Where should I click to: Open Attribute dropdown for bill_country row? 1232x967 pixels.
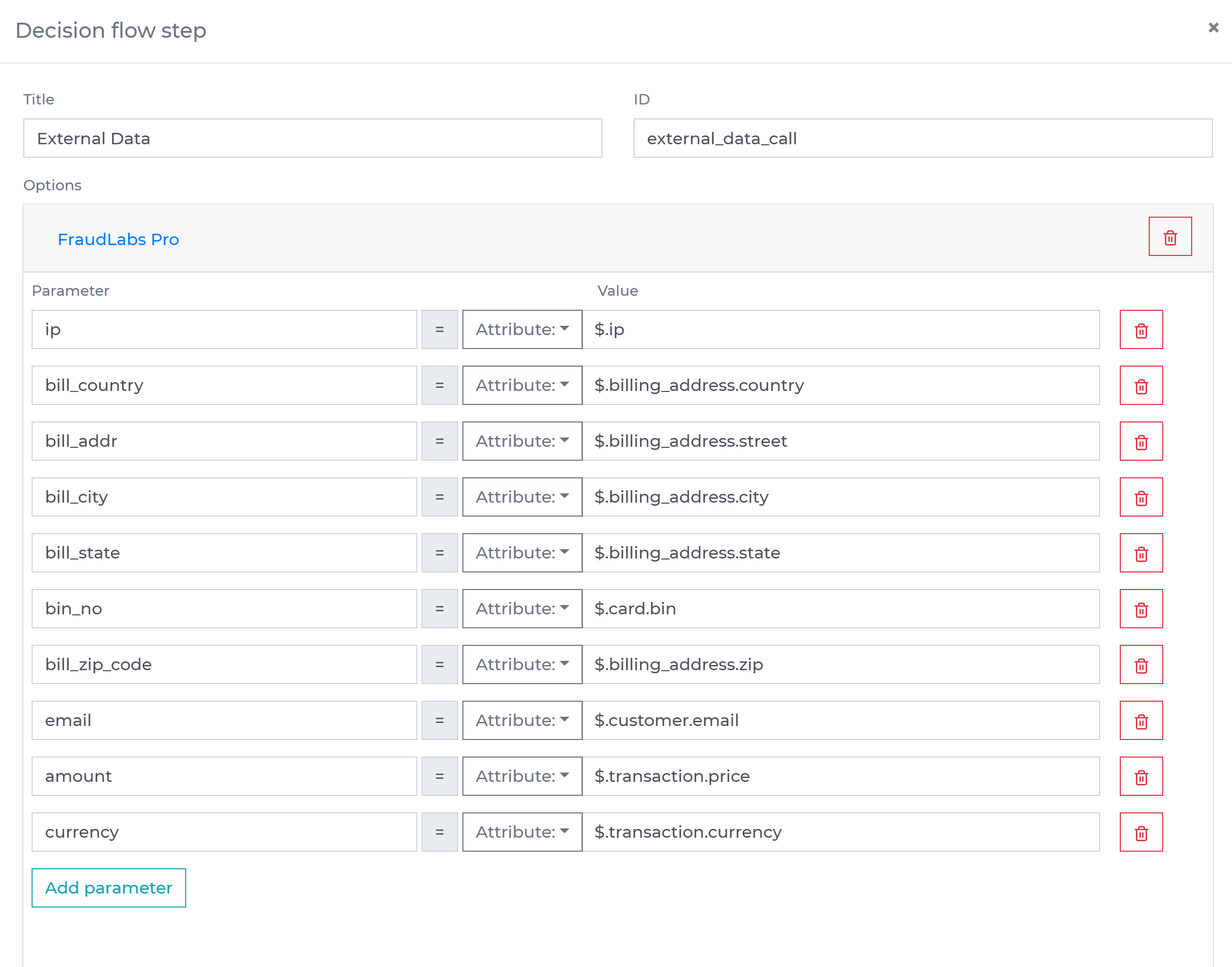[x=522, y=386]
